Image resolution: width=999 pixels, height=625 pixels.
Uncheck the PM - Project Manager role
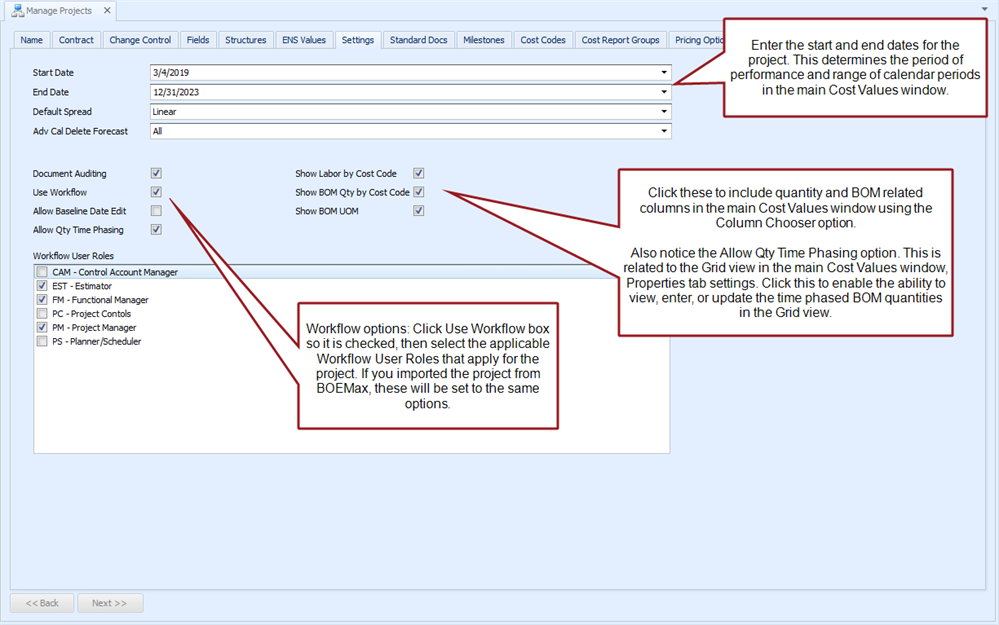(x=42, y=328)
